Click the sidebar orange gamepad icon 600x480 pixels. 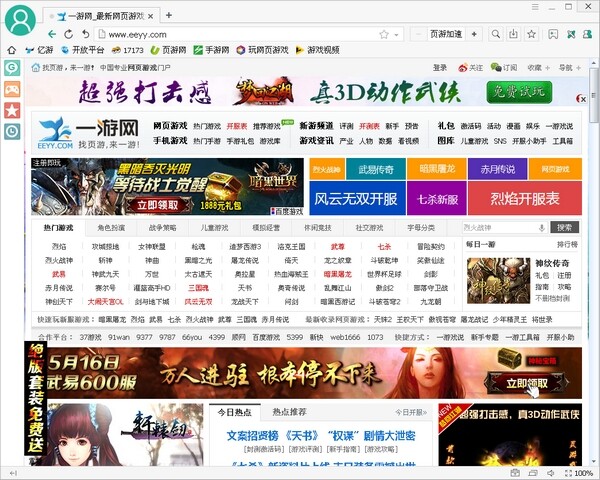(x=12, y=89)
